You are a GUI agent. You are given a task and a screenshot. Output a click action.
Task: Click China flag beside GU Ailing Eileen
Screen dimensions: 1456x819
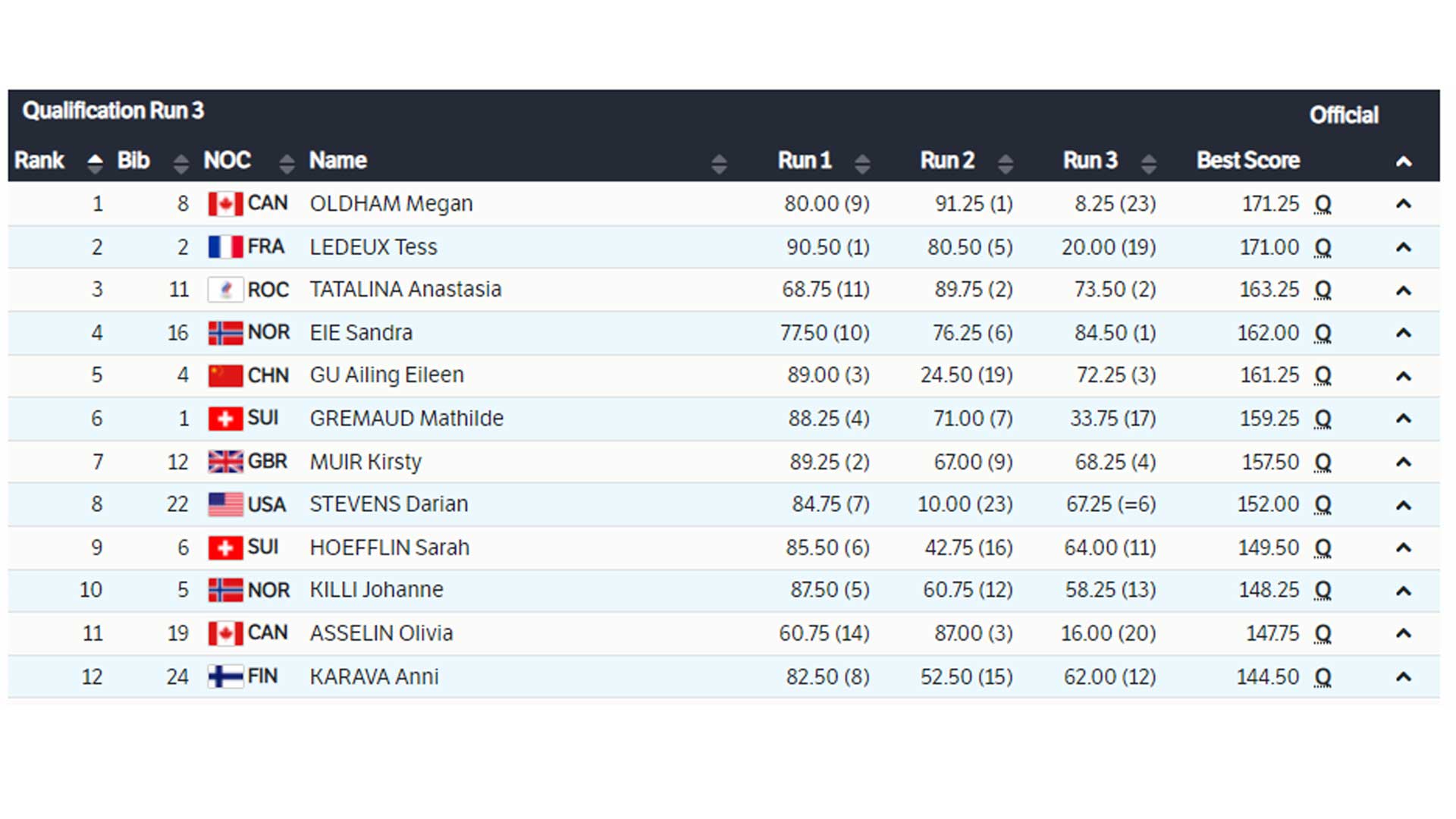click(x=225, y=375)
